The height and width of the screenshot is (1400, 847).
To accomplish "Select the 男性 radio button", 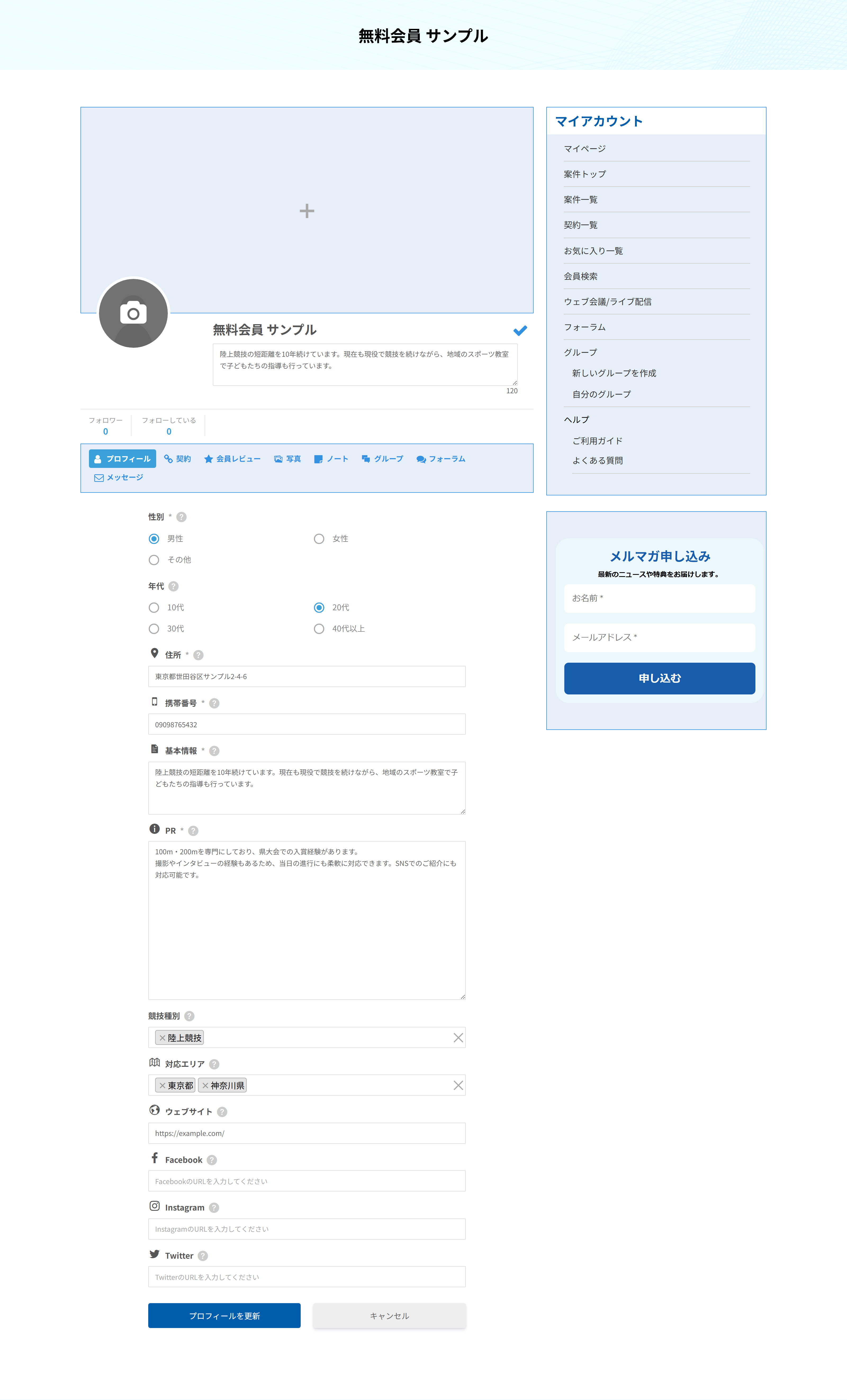I will point(154,539).
